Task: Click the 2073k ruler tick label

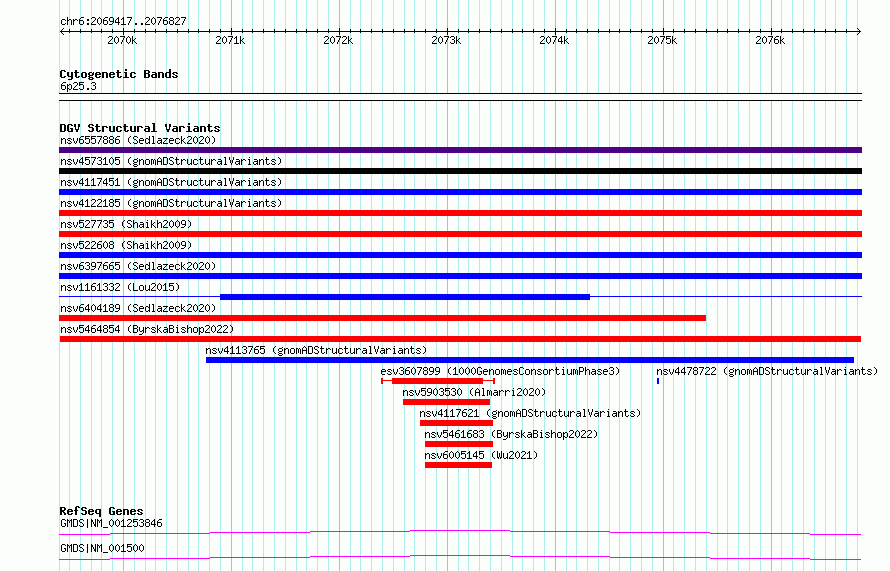Action: click(446, 40)
